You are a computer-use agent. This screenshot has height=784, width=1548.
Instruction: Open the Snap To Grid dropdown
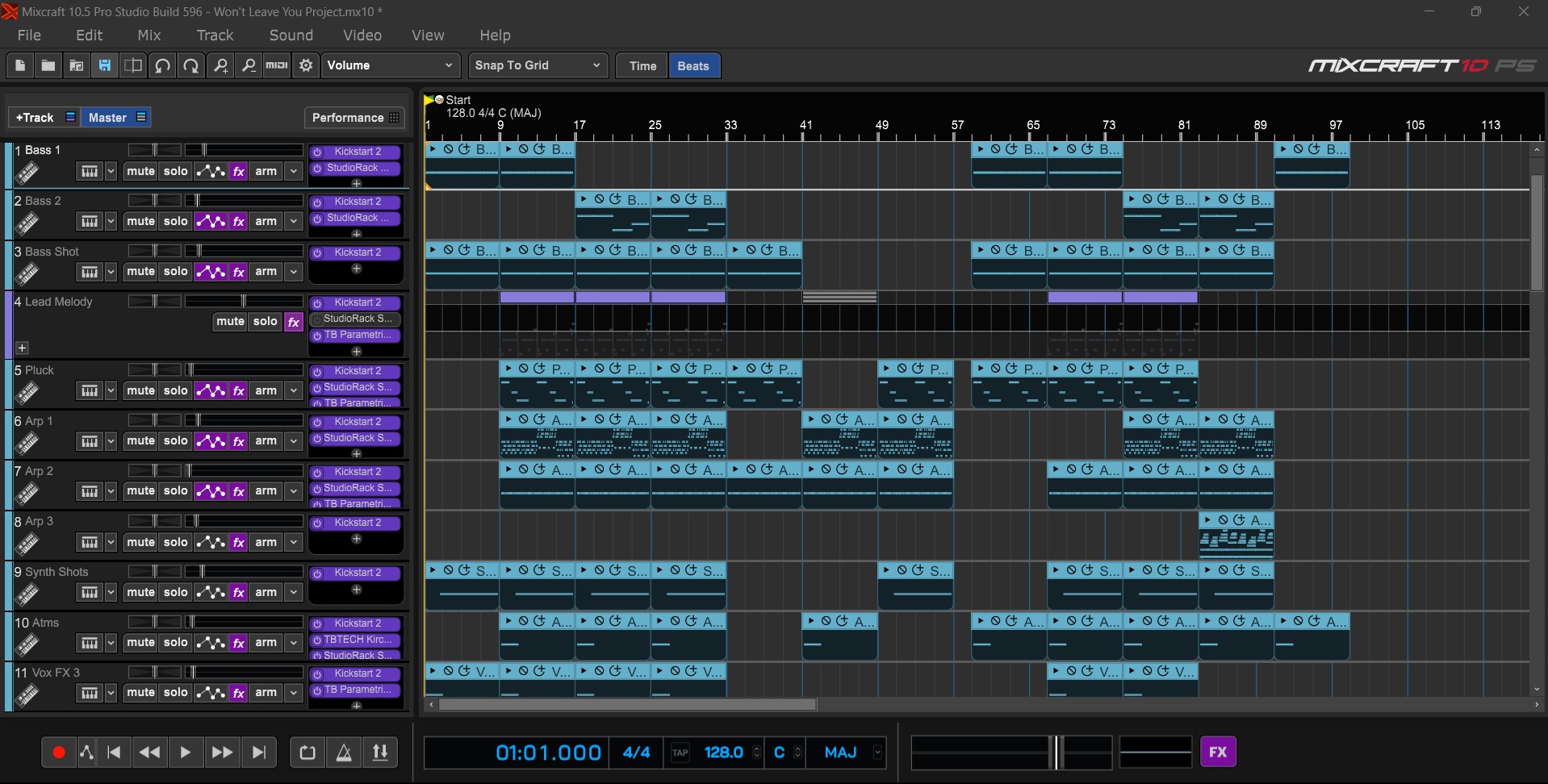point(539,65)
